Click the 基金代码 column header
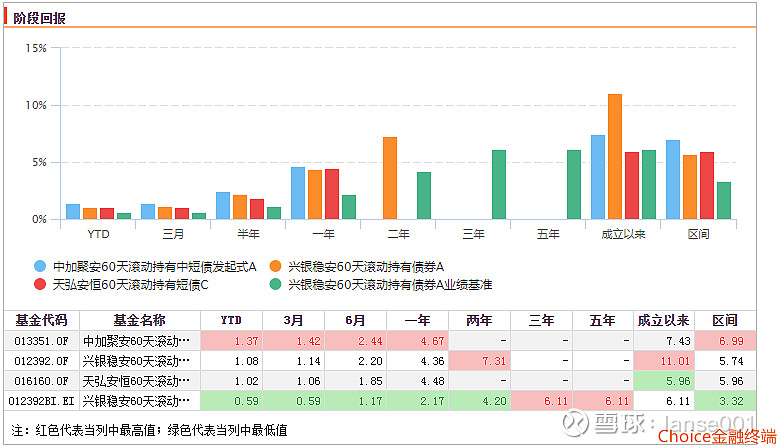Image resolution: width=780 pixels, height=448 pixels. click(41, 320)
